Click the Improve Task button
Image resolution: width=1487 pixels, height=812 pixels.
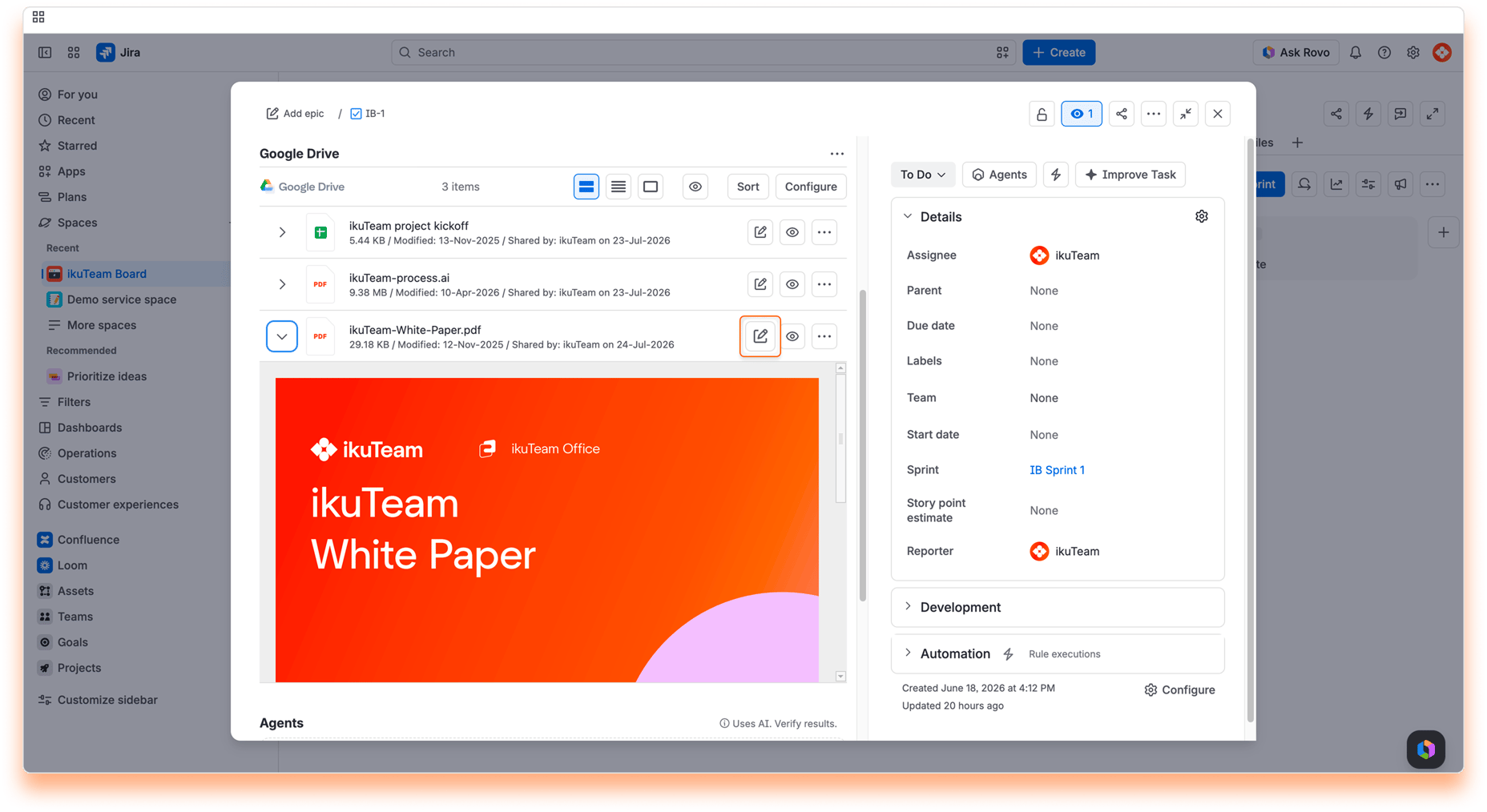point(1130,175)
